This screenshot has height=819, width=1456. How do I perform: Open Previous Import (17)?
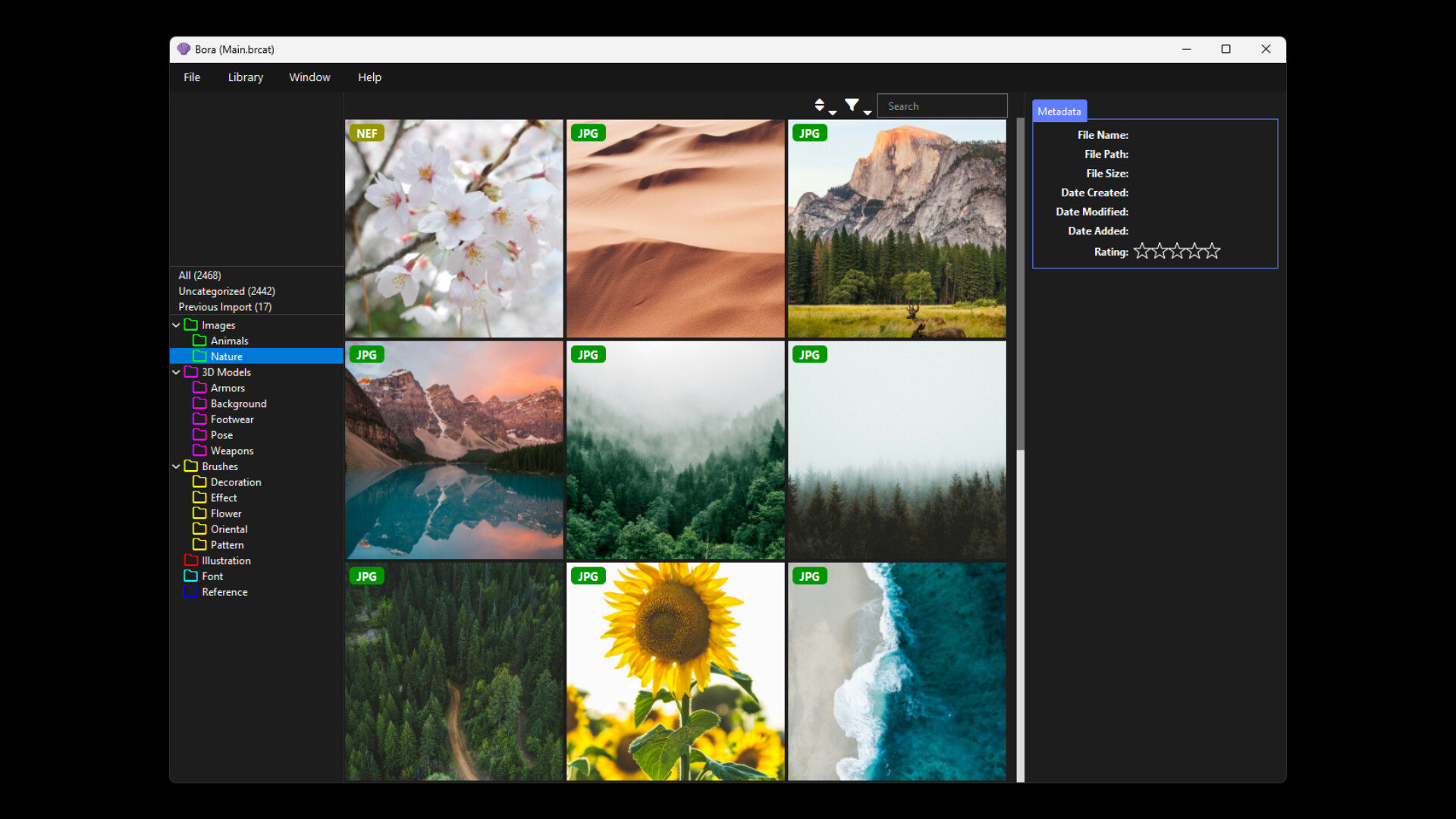tap(224, 306)
